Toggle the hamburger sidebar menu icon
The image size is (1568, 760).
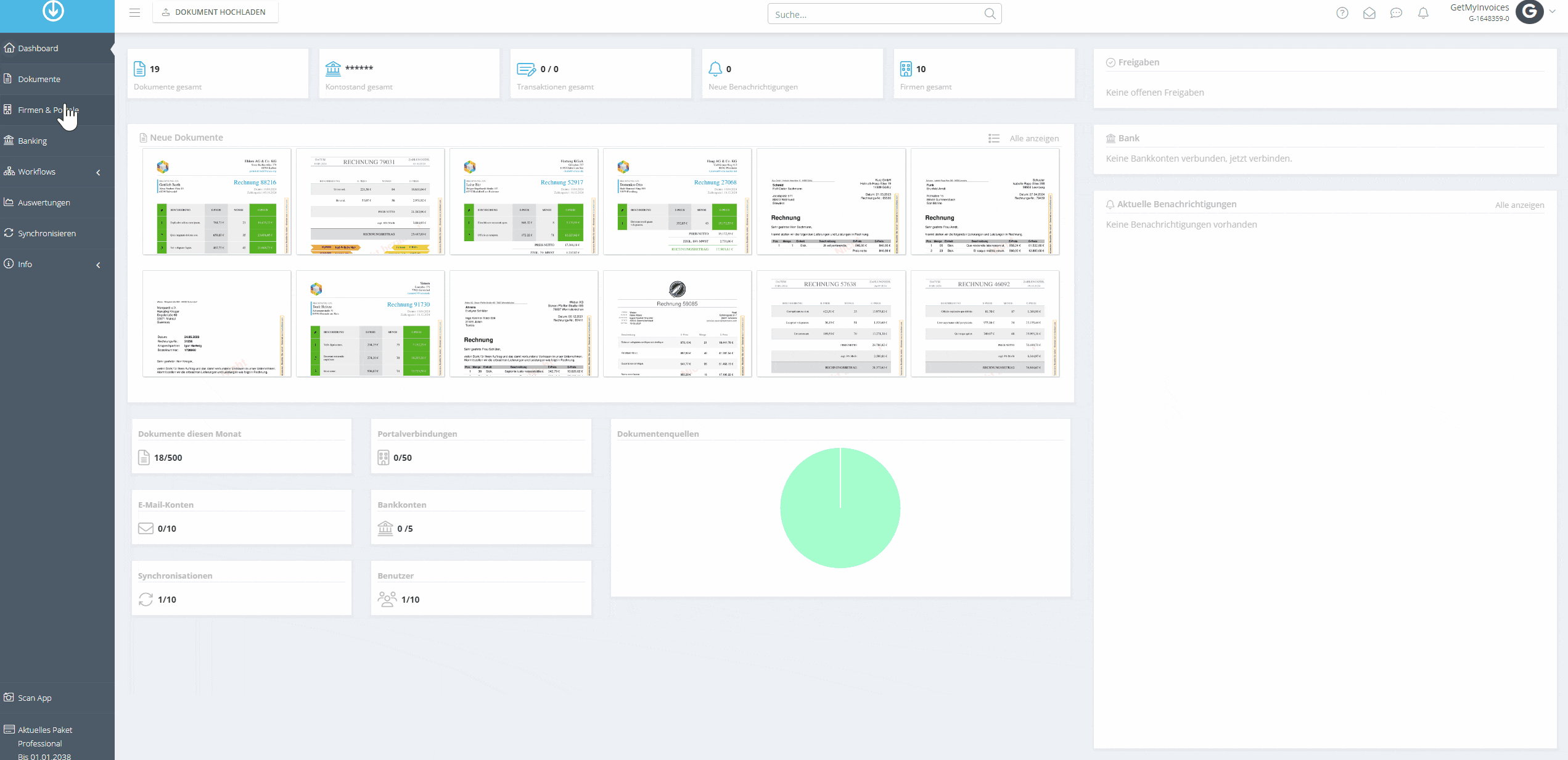tap(134, 12)
